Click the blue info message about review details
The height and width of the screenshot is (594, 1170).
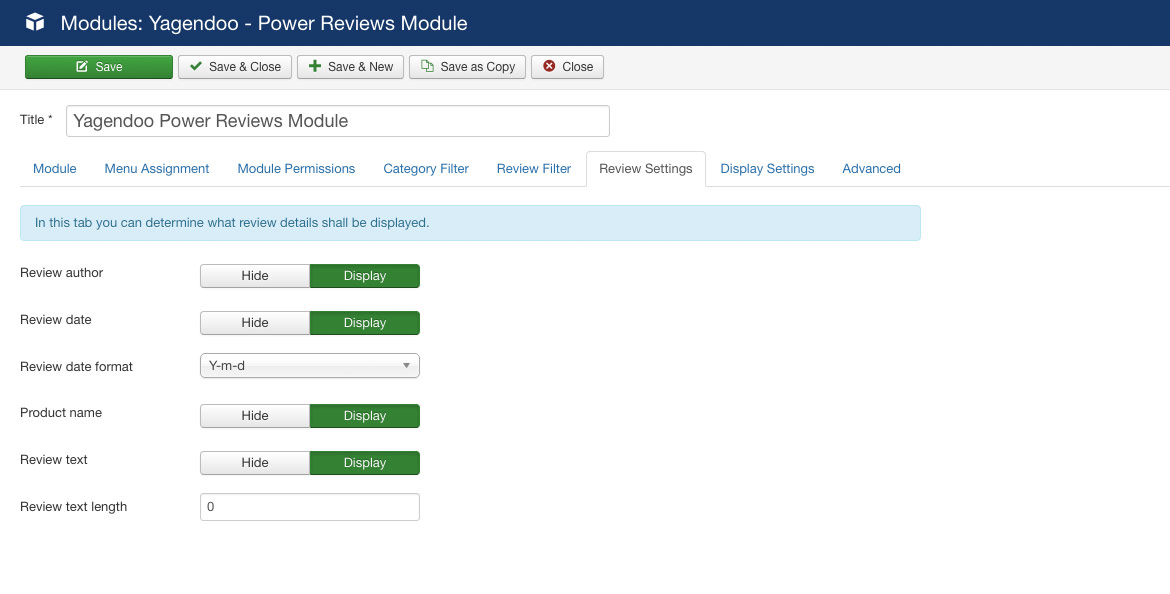[470, 223]
